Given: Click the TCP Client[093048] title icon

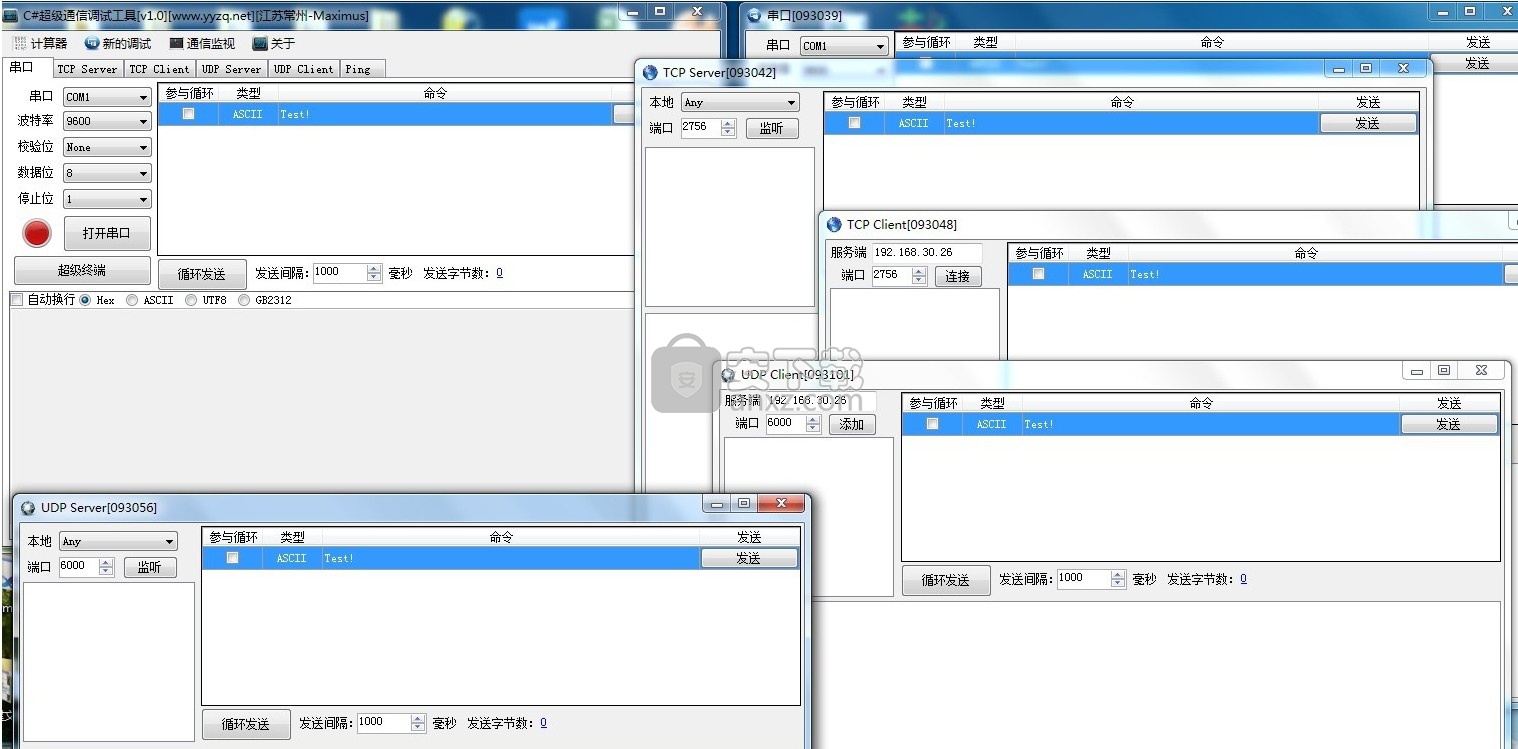Looking at the screenshot, I should (834, 224).
